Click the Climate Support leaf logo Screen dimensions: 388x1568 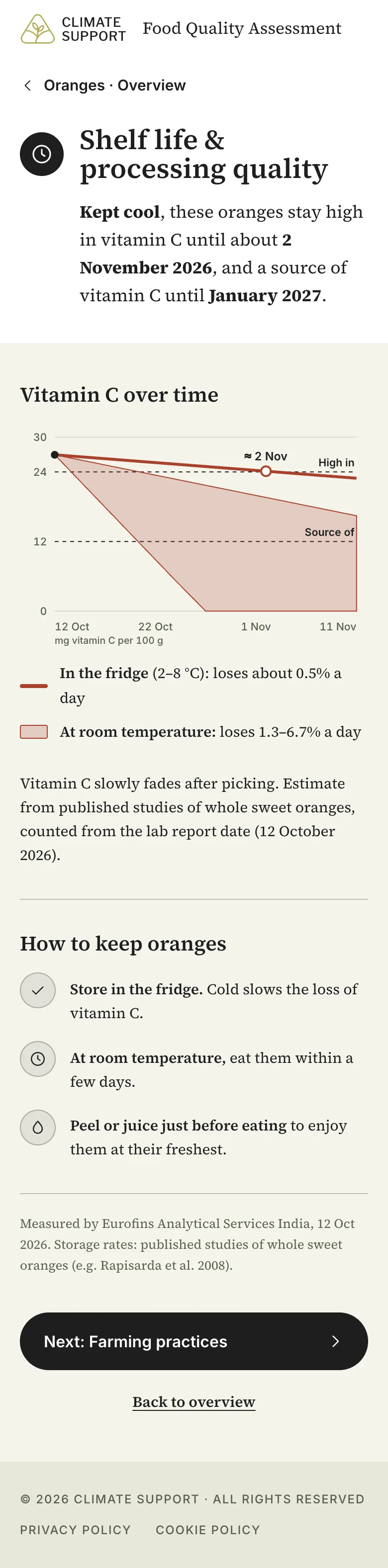(38, 29)
